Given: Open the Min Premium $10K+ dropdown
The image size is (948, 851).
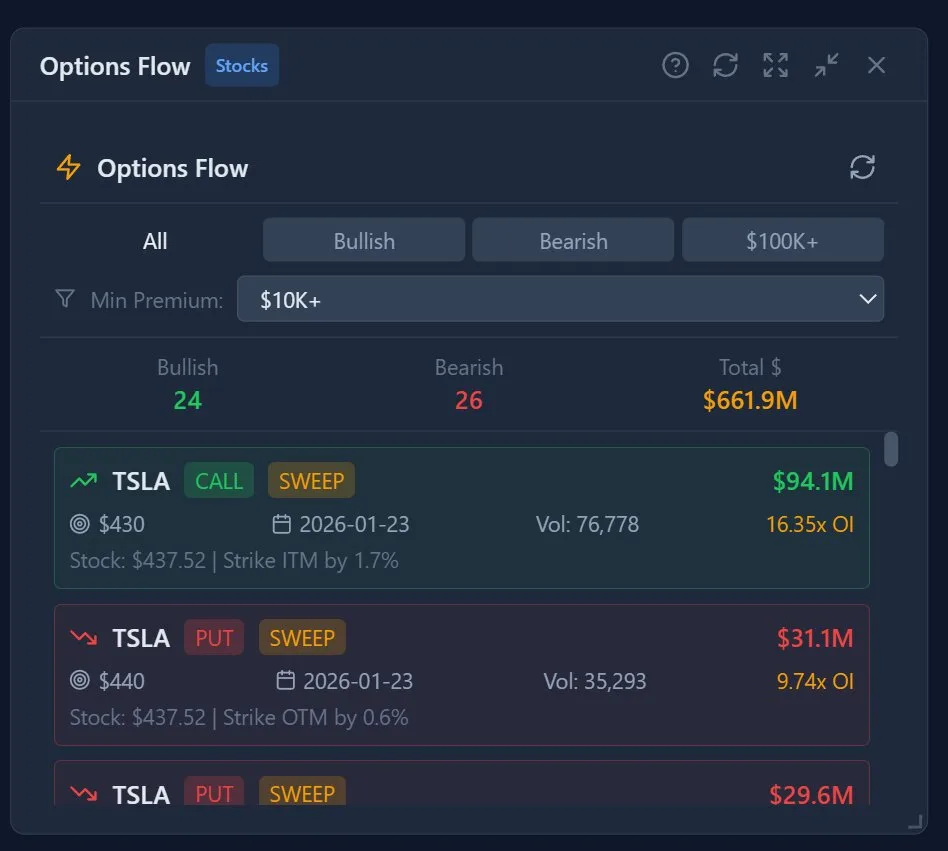Looking at the screenshot, I should 560,299.
